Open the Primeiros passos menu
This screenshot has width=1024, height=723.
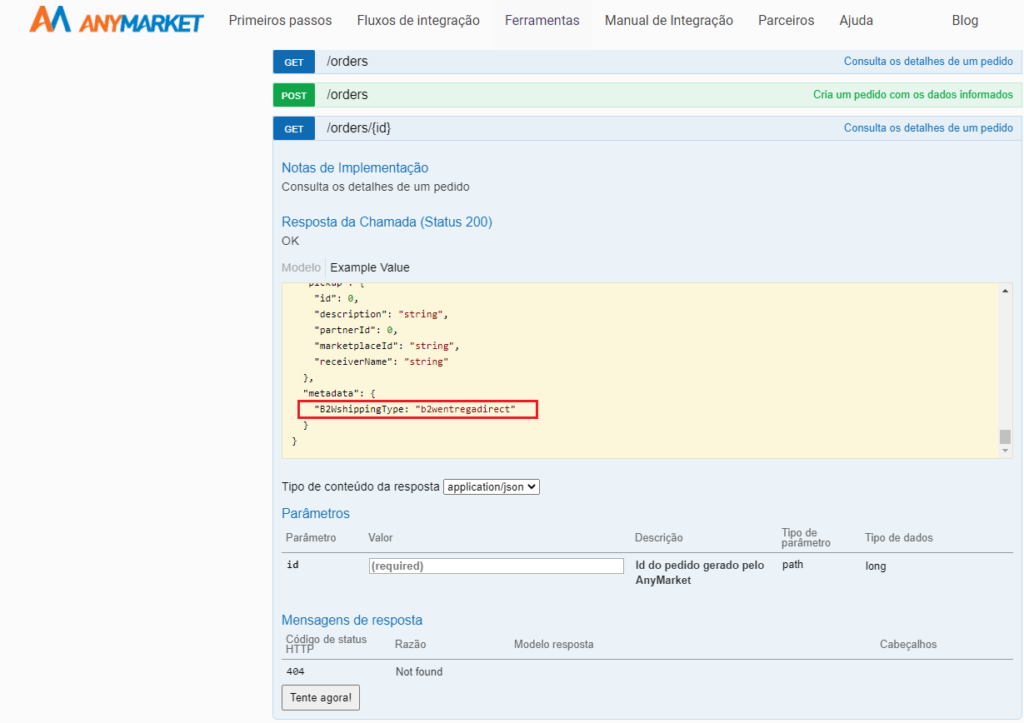click(280, 20)
